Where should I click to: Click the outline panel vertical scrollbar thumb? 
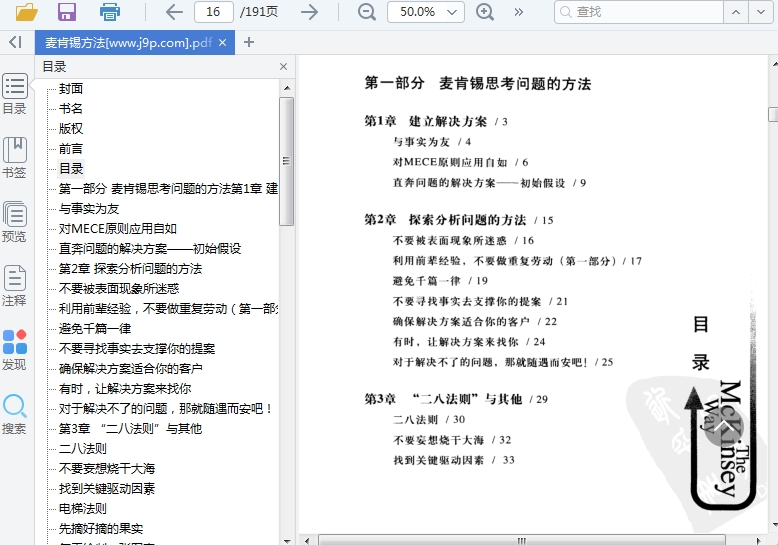click(287, 161)
